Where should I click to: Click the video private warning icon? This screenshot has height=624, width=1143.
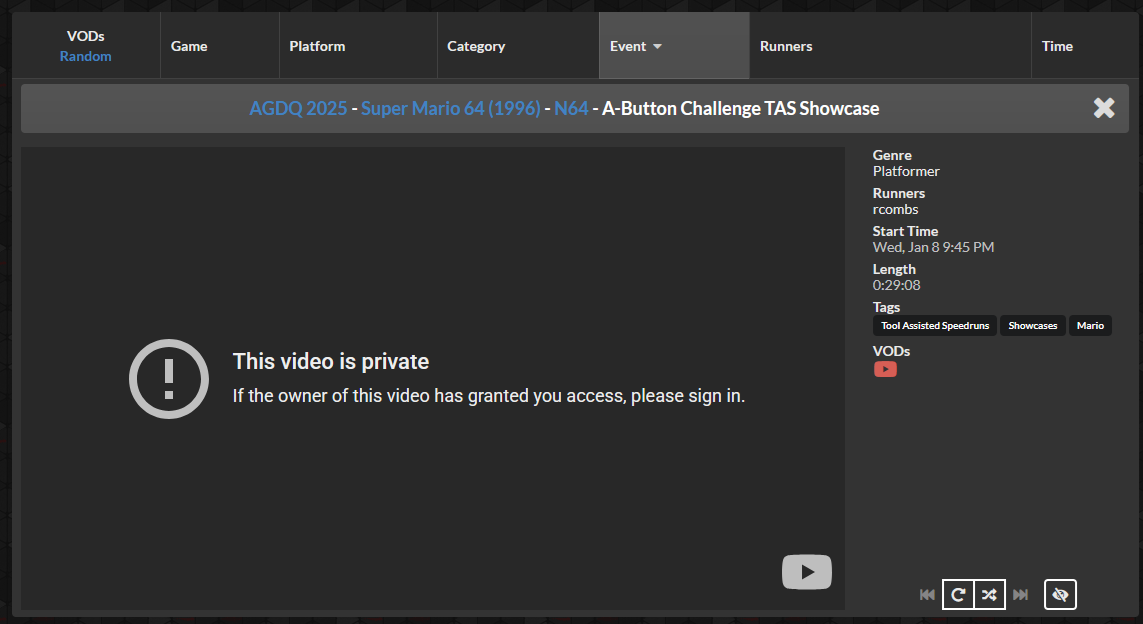(x=169, y=379)
